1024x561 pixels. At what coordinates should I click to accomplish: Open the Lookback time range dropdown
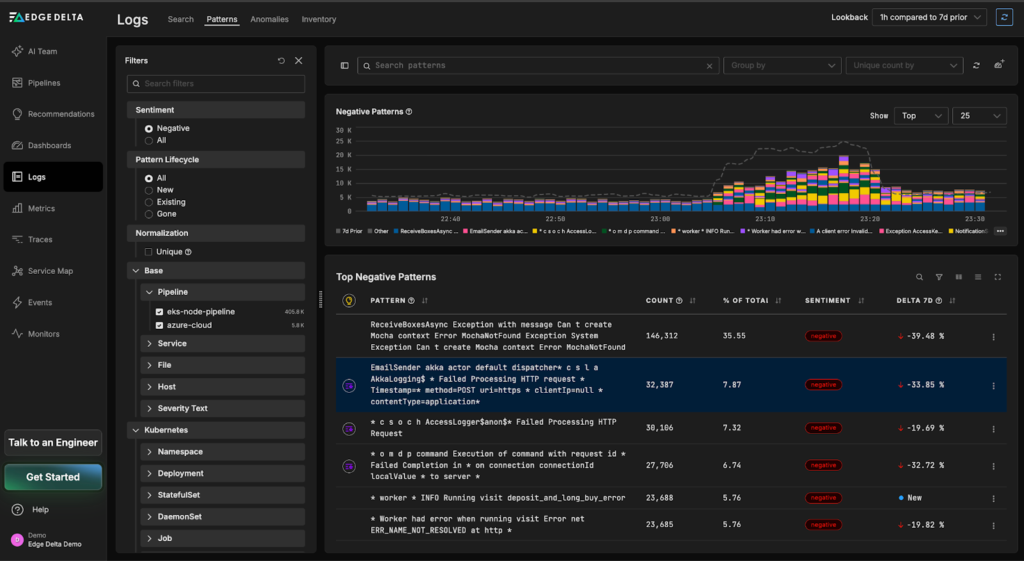[x=929, y=18]
